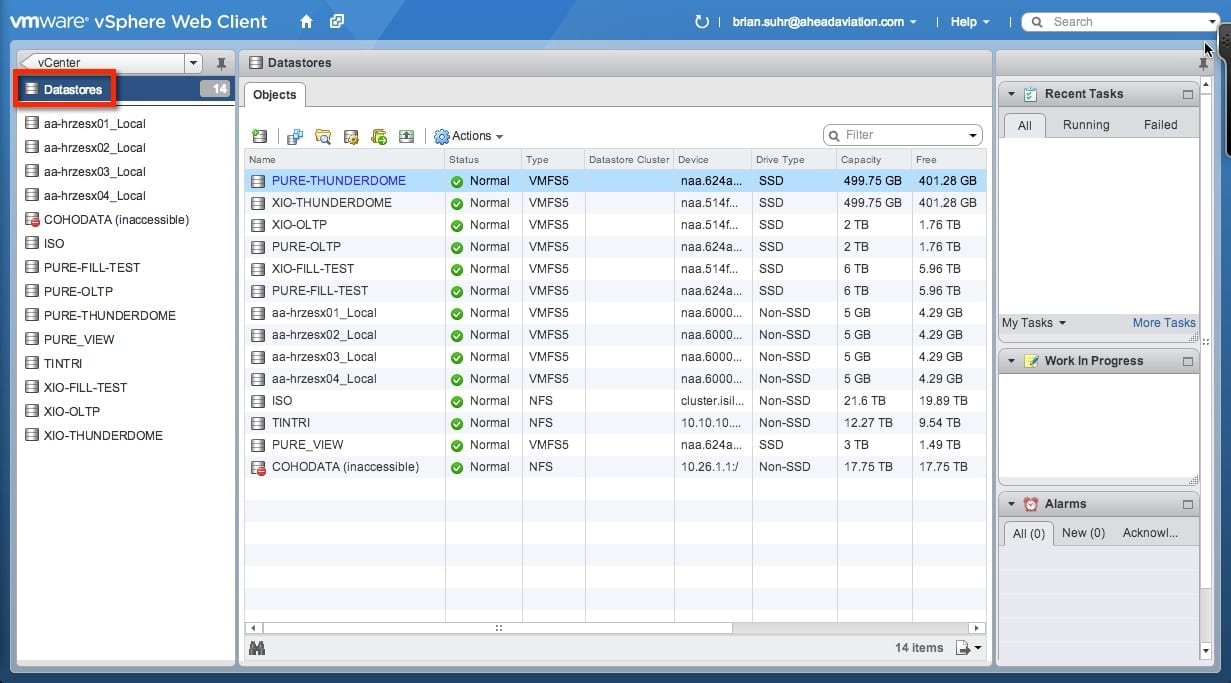Viewport: 1231px width, 683px height.
Task: Select the Objects tab
Action: tap(275, 95)
